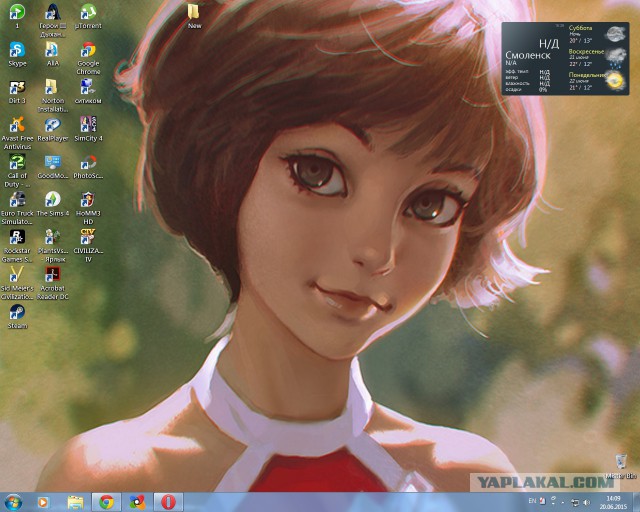Viewport: 640px width, 512px height.
Task: Select the ситиком desktop shortcut
Action: (88, 91)
